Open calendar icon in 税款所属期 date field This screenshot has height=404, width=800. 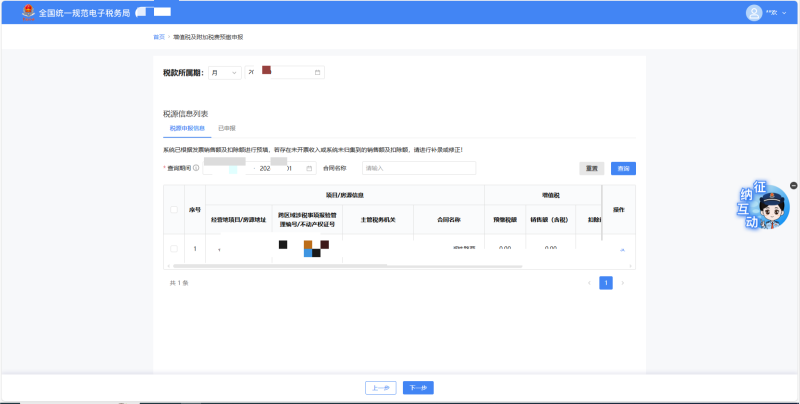point(318,73)
